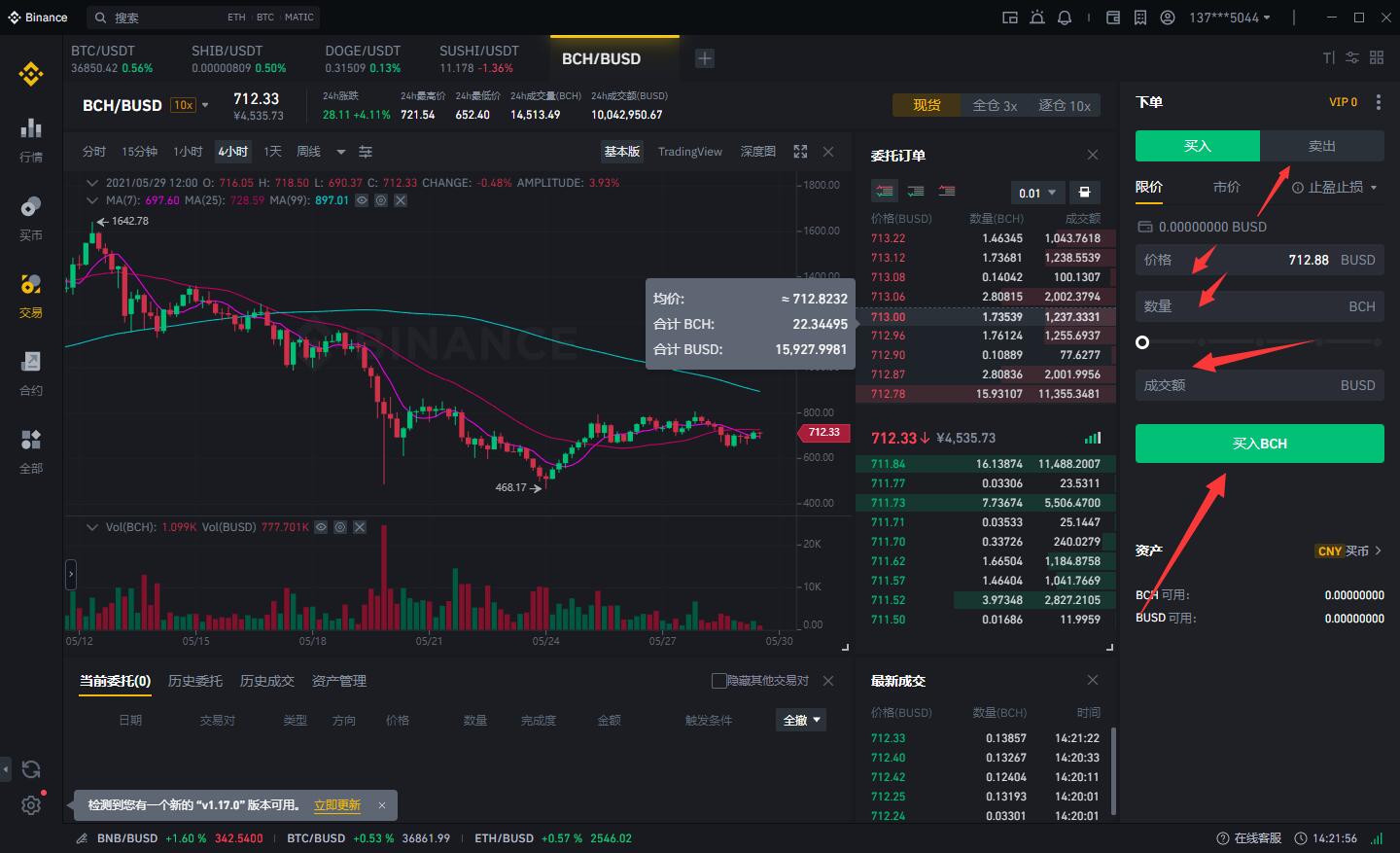Close the chart panel
This screenshot has width=1400, height=853.
point(828,152)
